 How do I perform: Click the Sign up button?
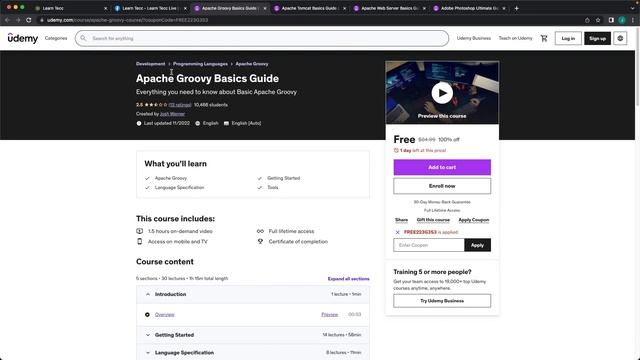597,38
